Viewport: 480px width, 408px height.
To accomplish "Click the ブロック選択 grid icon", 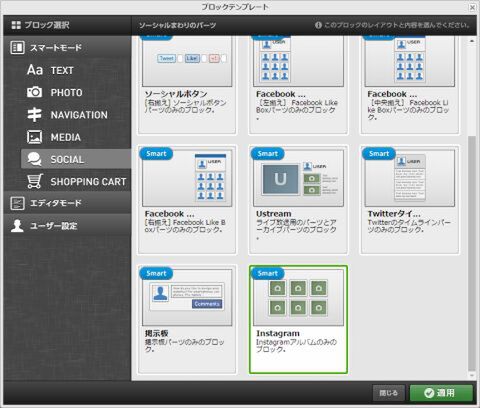I will click(16, 25).
